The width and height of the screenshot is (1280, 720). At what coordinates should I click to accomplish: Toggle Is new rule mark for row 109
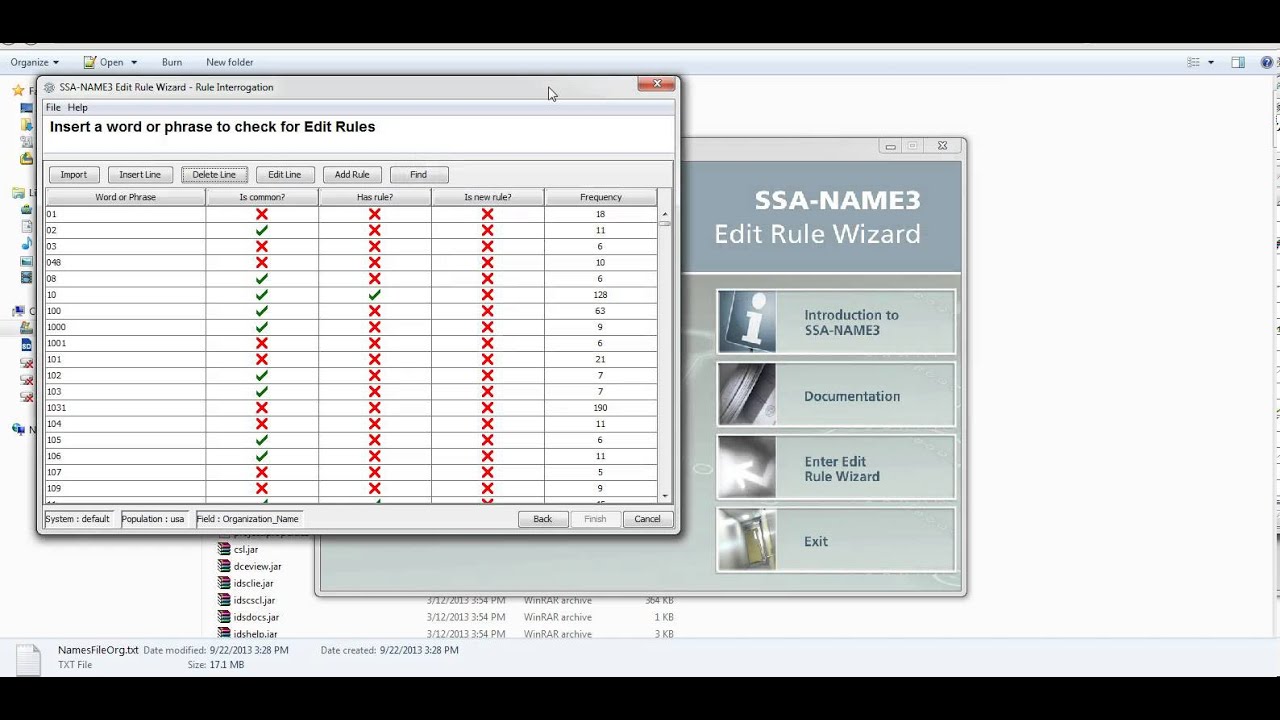point(488,488)
